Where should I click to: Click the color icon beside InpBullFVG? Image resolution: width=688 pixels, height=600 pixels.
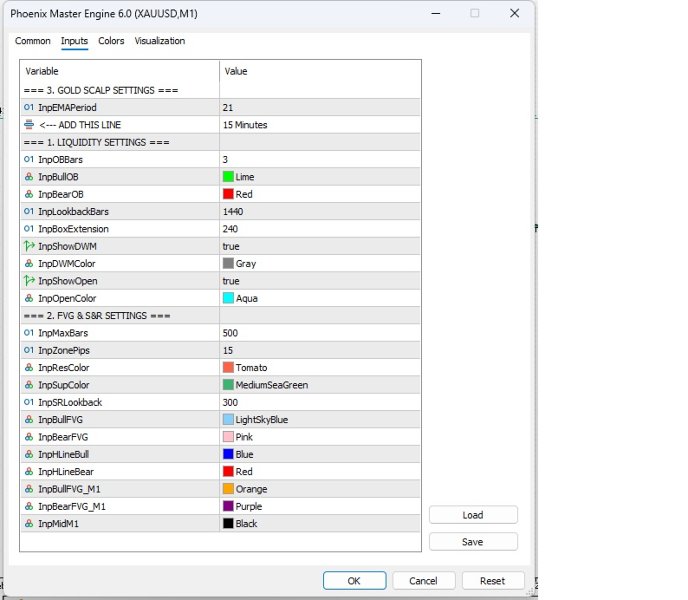click(29, 420)
